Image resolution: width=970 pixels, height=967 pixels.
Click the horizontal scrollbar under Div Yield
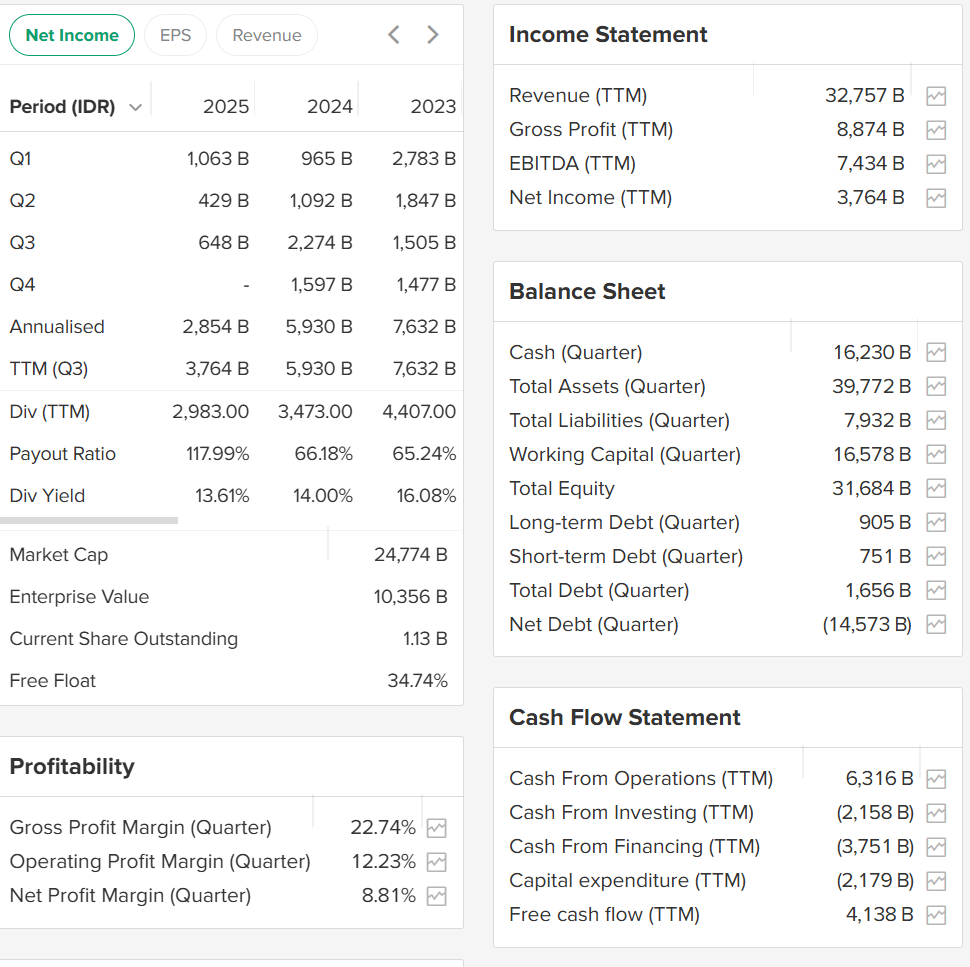coord(89,520)
